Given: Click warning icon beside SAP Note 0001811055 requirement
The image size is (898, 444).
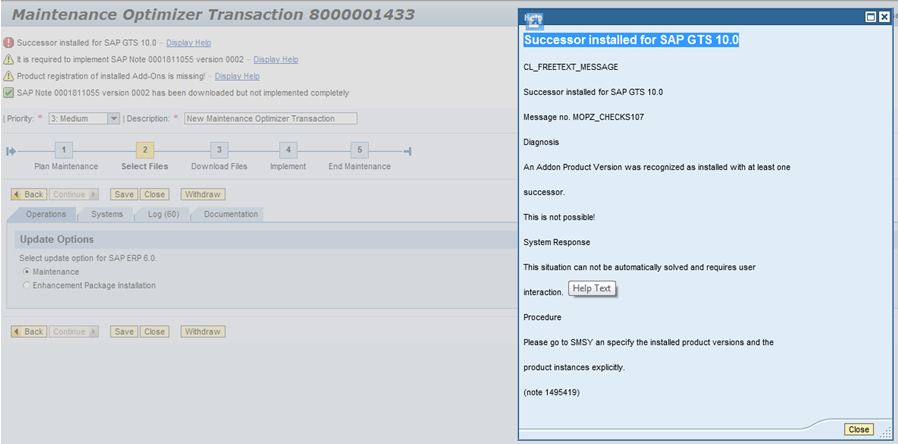Looking at the screenshot, I should click(x=8, y=60).
